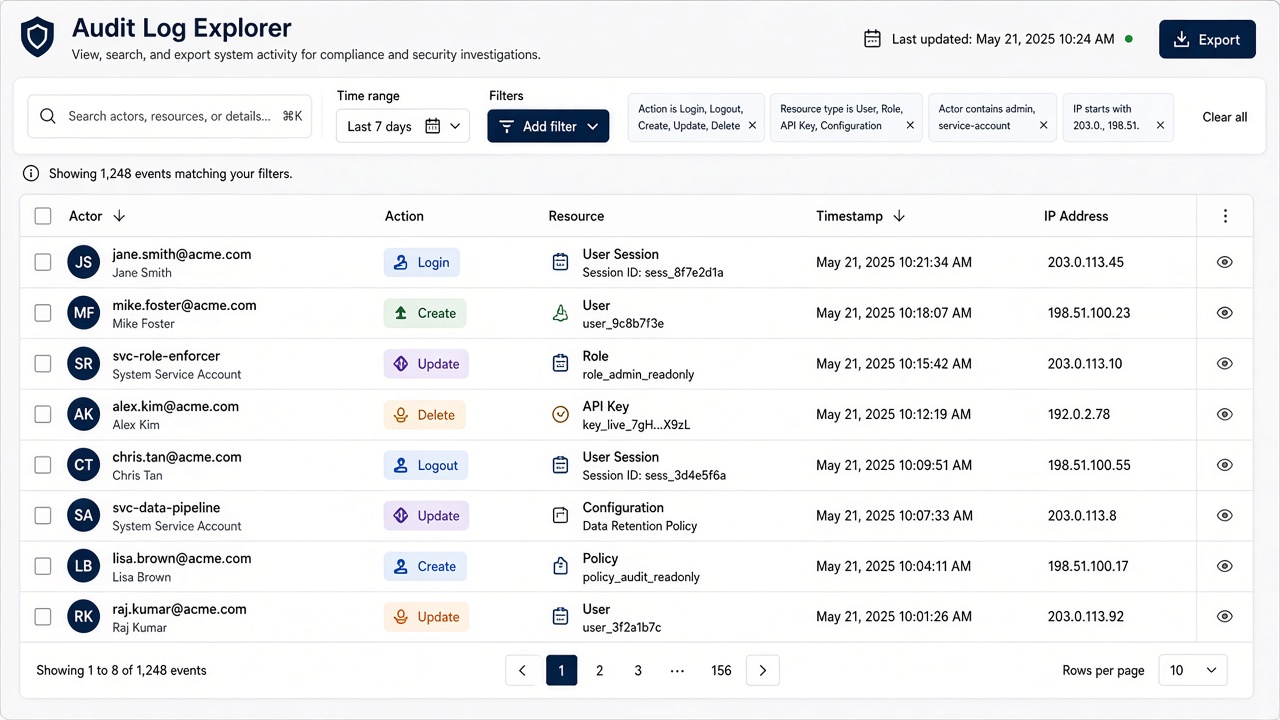This screenshot has width=1280, height=720.
Task: Click resource ID role_admin_readonly
Action: click(x=638, y=374)
